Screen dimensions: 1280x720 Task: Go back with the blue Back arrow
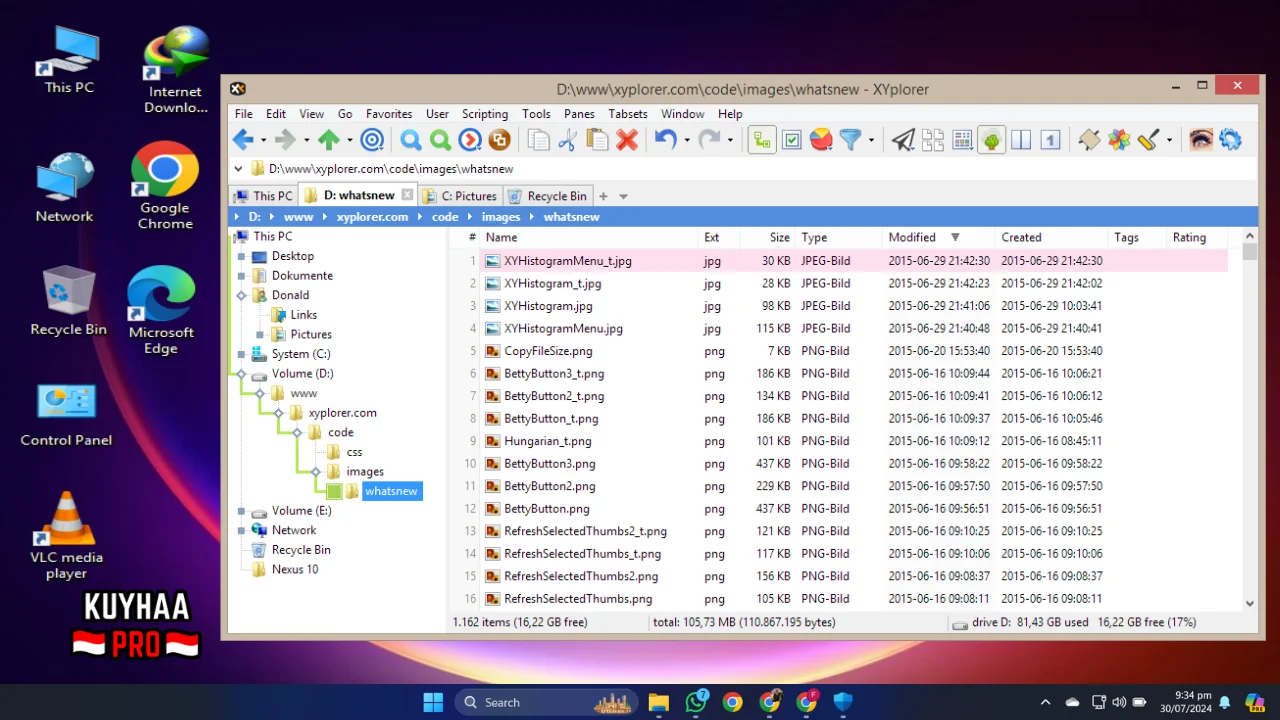pos(243,140)
